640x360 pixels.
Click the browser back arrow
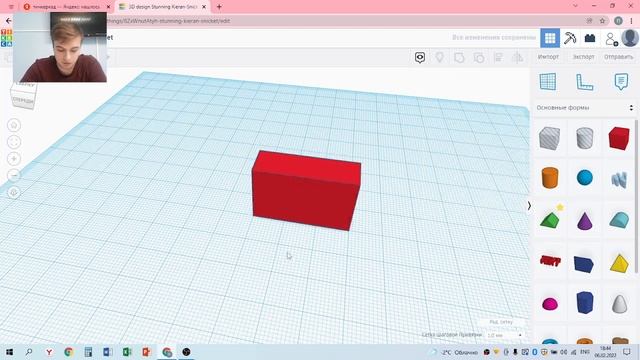pos(8,21)
